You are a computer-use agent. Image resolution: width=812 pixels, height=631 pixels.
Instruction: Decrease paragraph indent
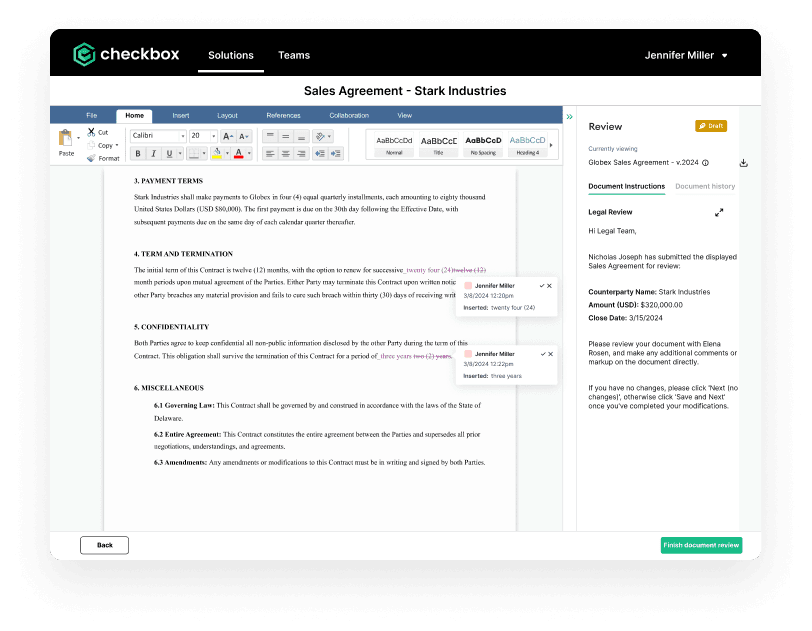pyautogui.click(x=320, y=153)
